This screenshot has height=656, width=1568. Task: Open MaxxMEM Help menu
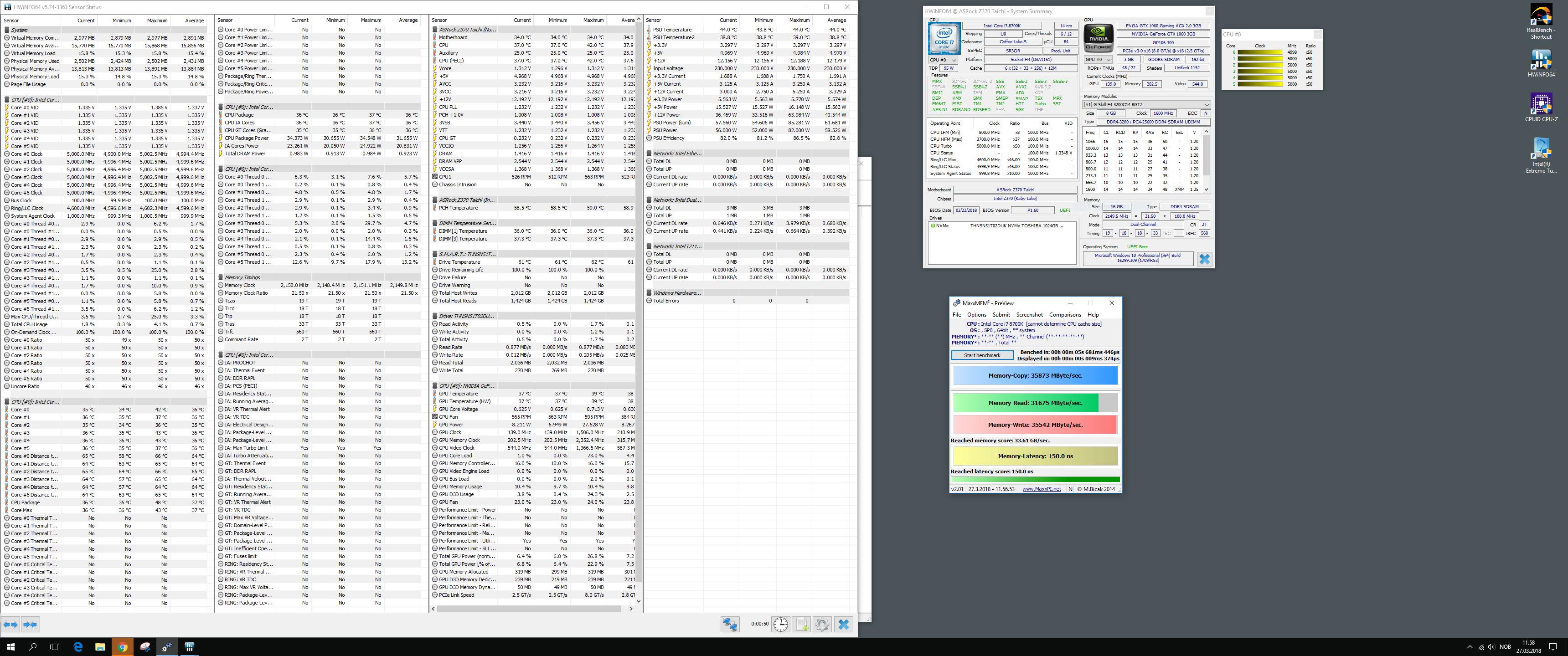coord(1093,315)
